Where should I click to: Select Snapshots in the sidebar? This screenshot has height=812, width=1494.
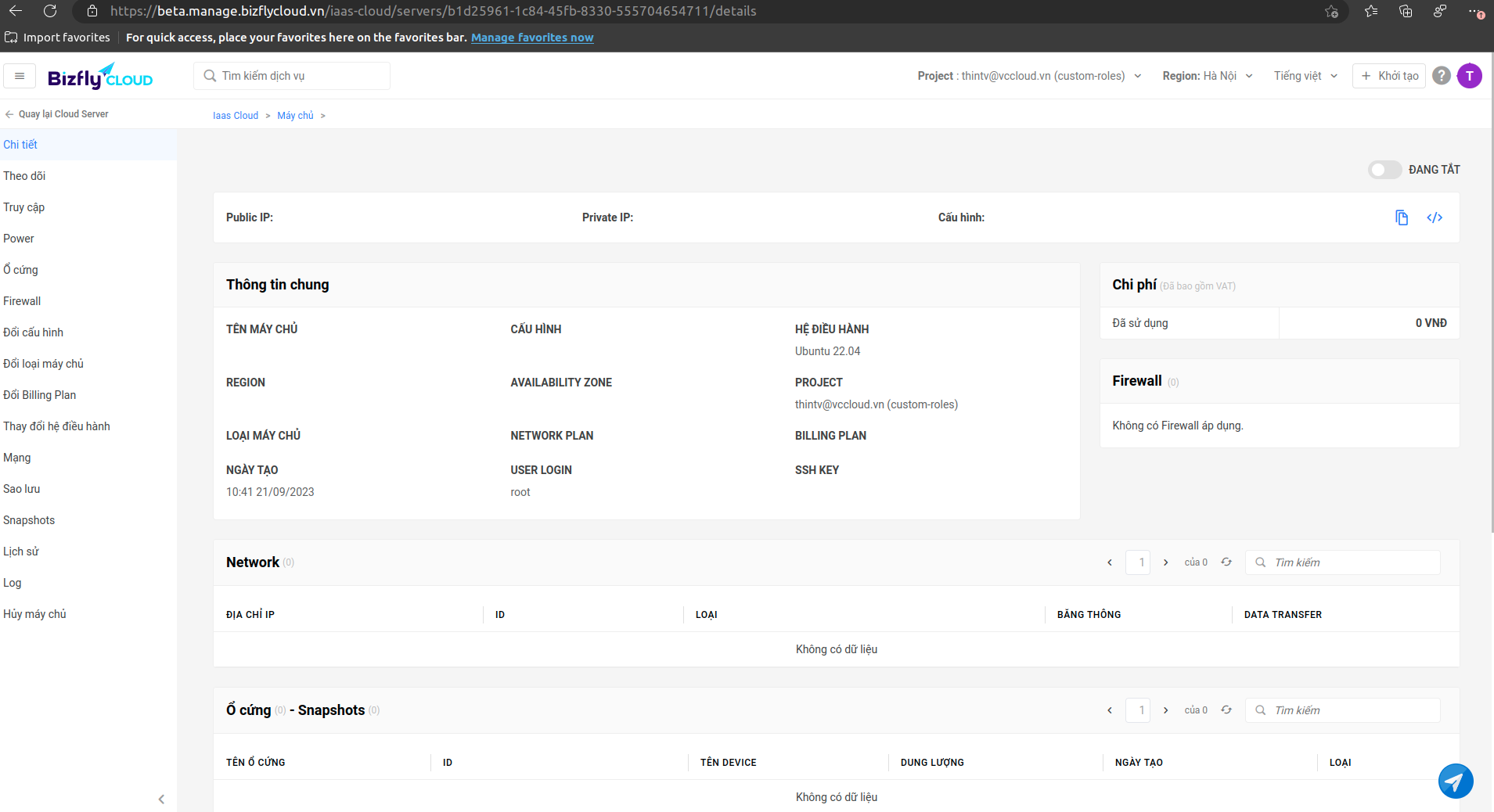point(29,520)
